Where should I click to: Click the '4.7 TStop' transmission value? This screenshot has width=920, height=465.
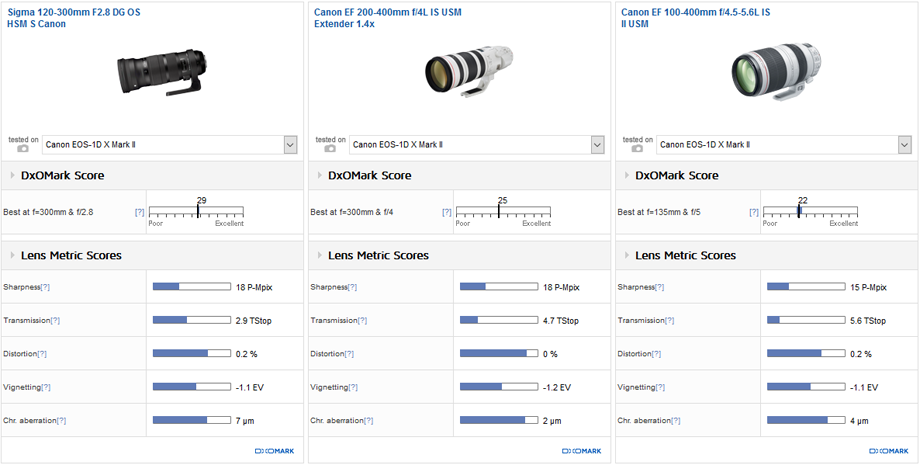561,321
